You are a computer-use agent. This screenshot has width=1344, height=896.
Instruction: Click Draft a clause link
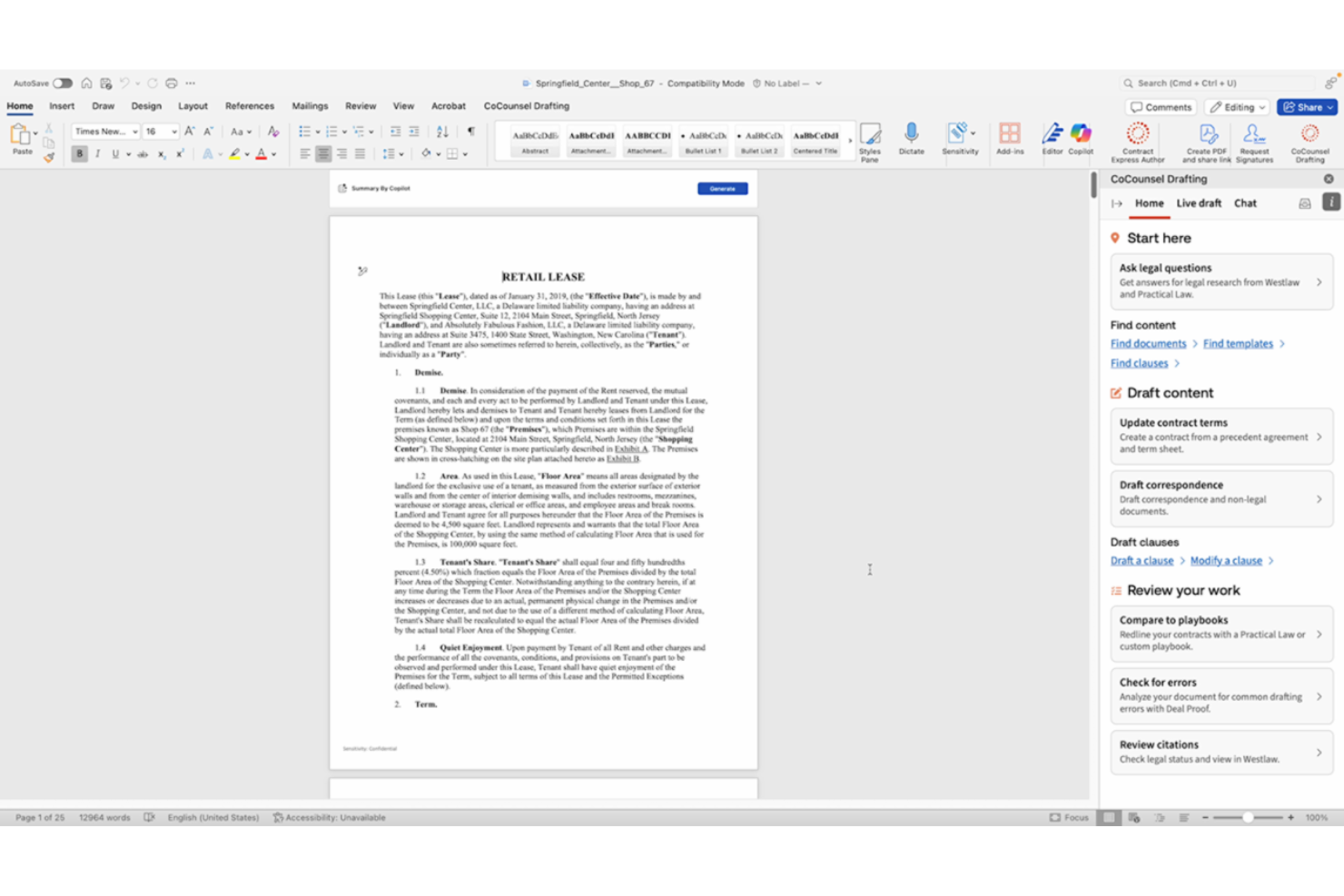[x=1141, y=561]
